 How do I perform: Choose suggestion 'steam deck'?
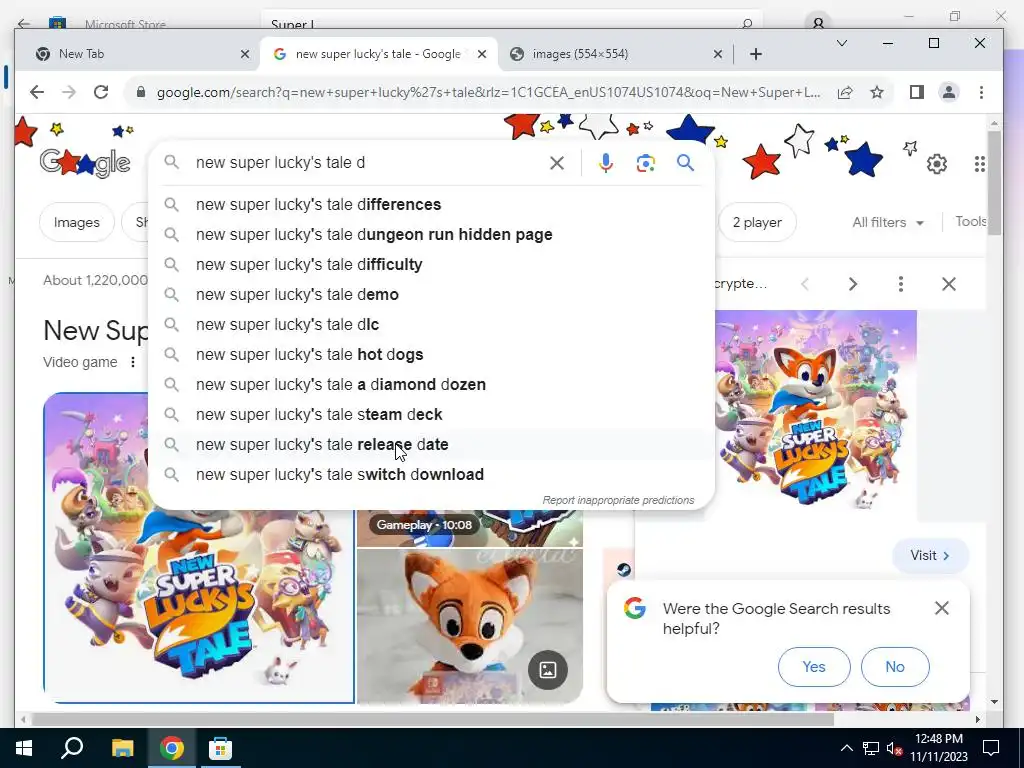[431, 415]
